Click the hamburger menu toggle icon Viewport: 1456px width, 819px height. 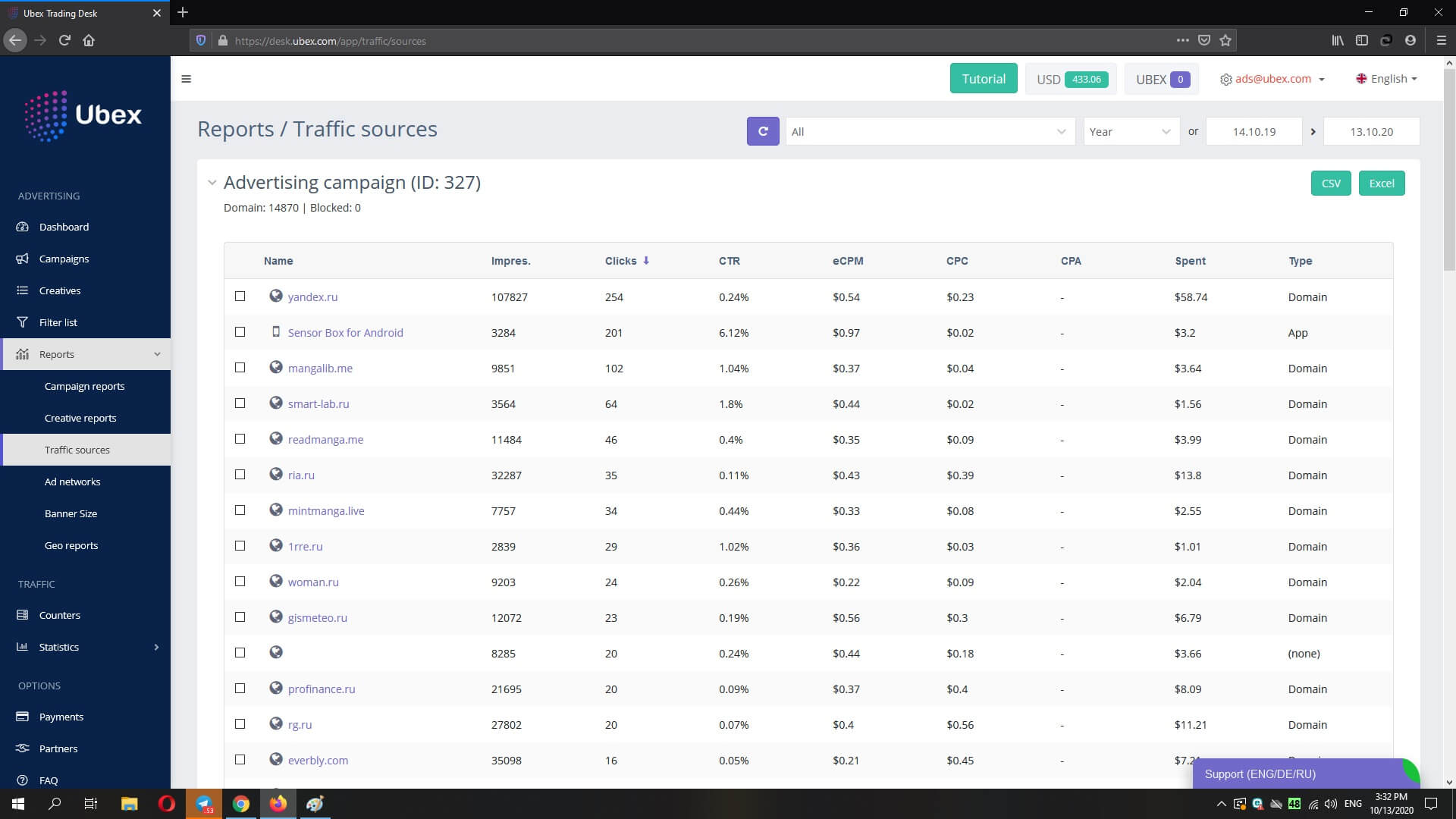pos(186,79)
